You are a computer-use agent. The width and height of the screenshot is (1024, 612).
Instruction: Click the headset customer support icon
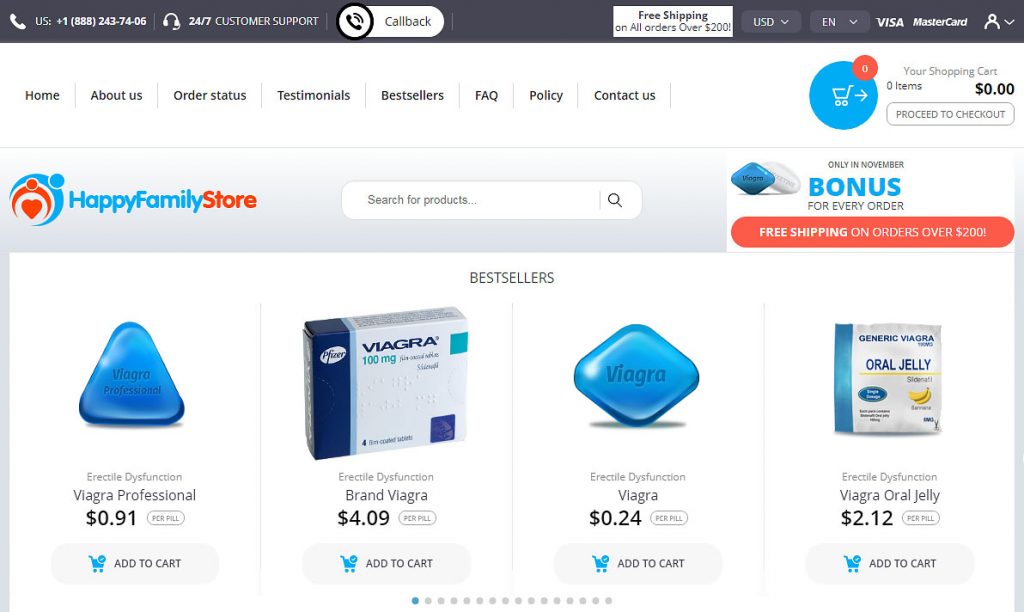pyautogui.click(x=172, y=22)
